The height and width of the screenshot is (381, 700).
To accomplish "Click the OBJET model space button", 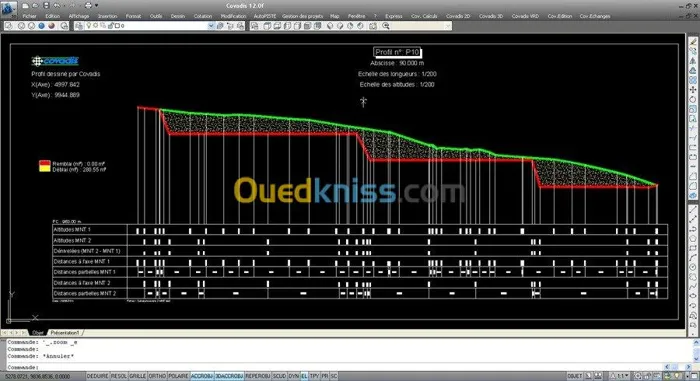I will coord(574,376).
